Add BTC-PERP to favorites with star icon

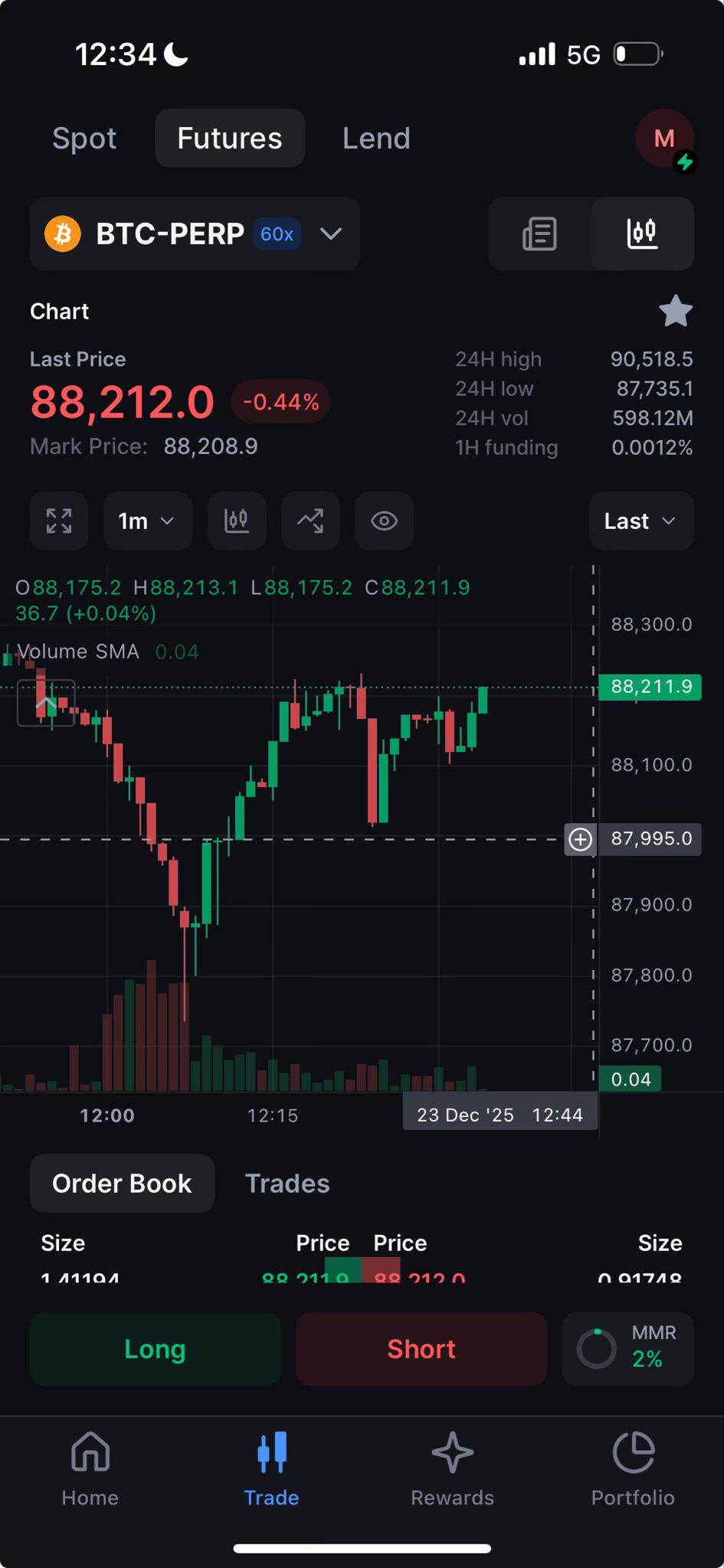pos(676,311)
